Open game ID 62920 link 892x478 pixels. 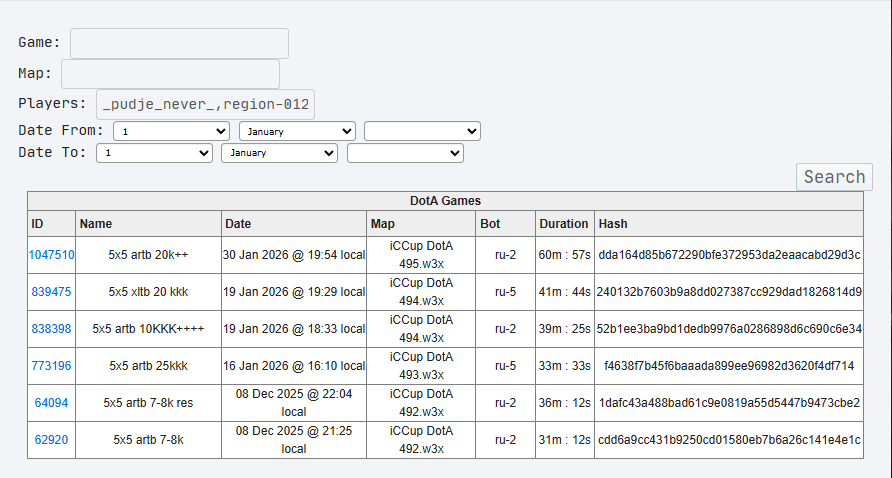pyautogui.click(x=51, y=440)
